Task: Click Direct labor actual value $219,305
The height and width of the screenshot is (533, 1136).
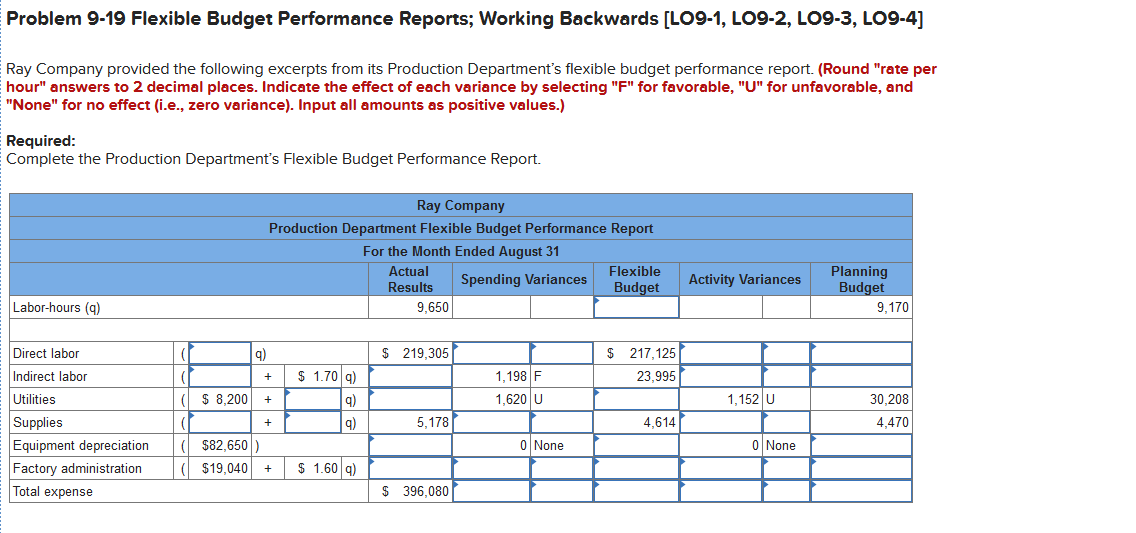Action: point(415,353)
